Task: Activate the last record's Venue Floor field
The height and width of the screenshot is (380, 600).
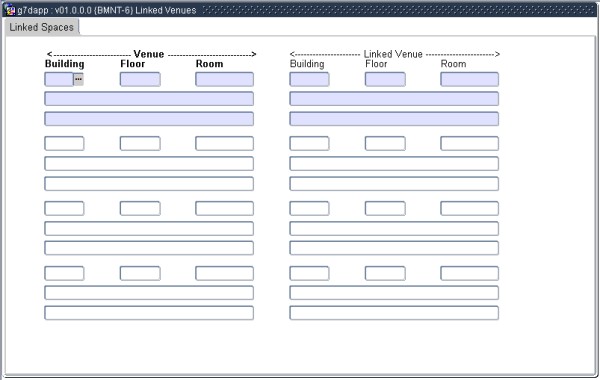Action: [140, 274]
